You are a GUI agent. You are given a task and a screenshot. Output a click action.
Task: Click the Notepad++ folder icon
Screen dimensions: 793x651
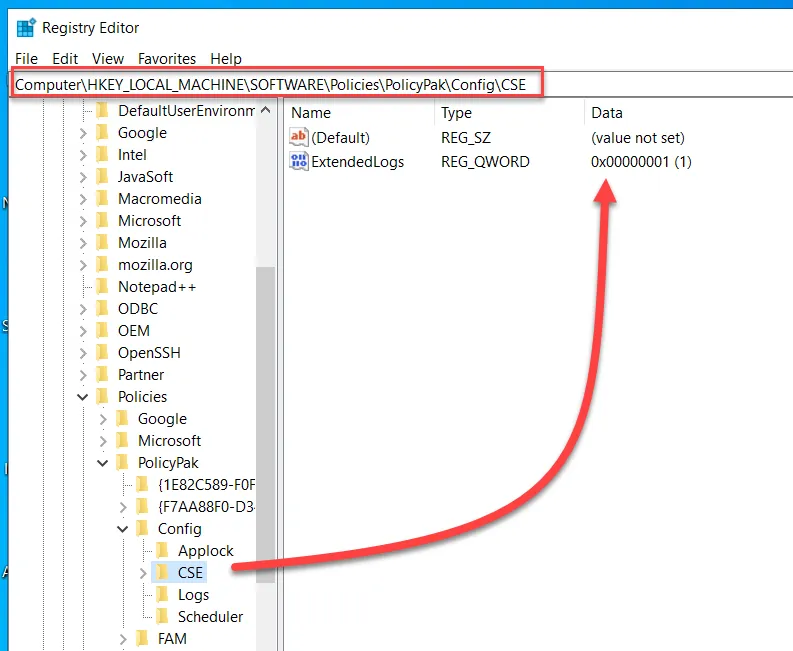click(102, 287)
